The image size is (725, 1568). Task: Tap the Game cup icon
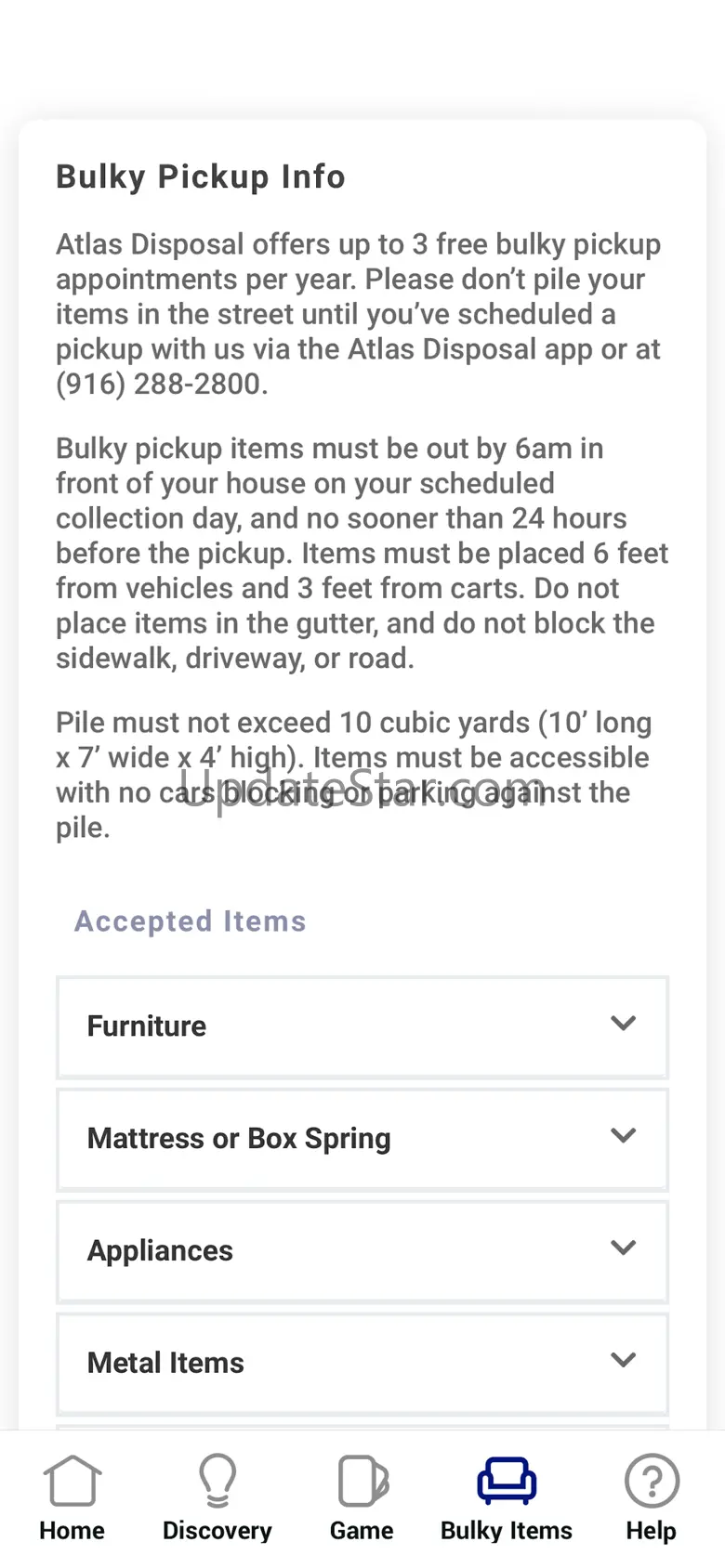click(x=362, y=1480)
